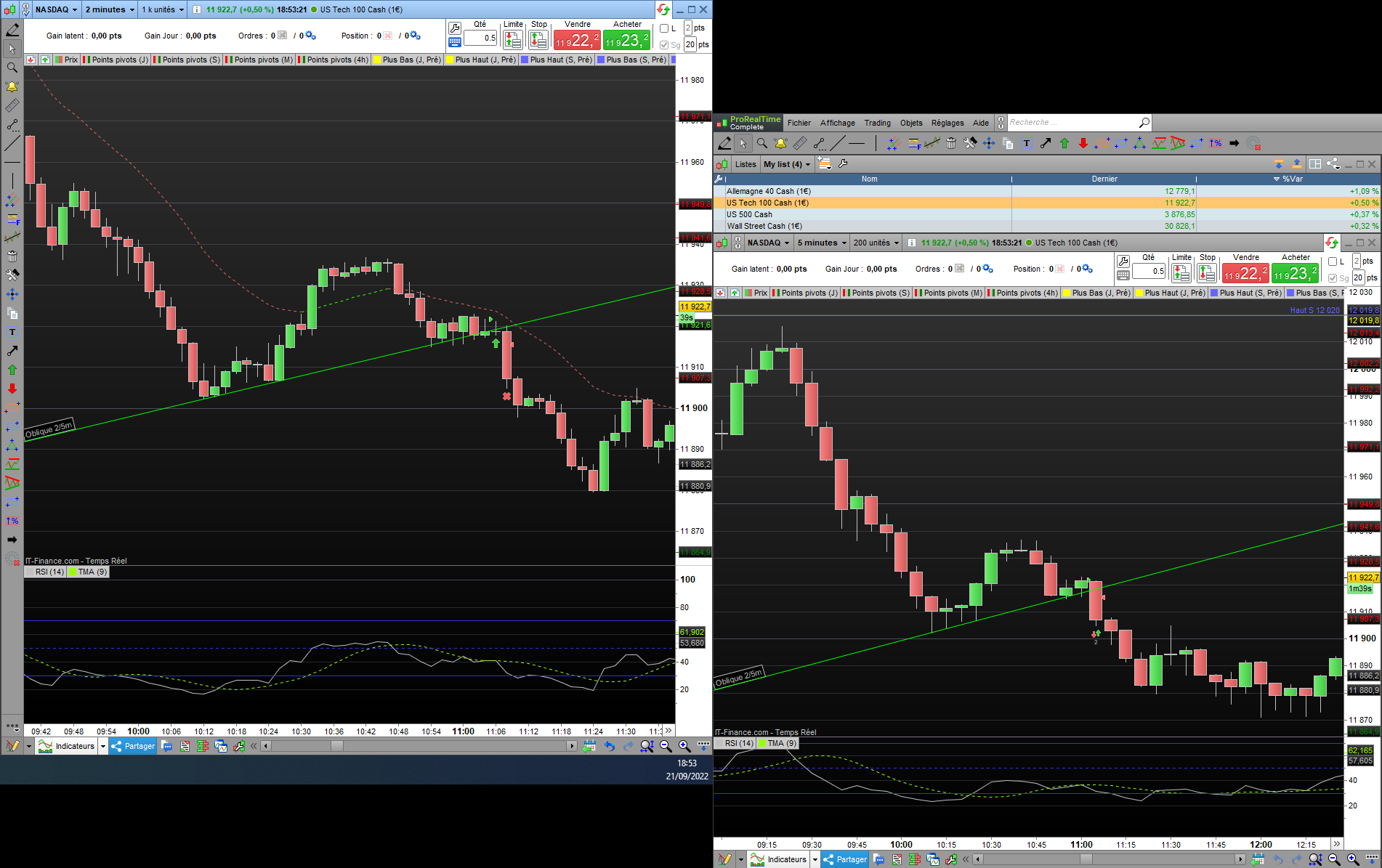Open order wrench settings in 2 minutes chart
This screenshot has height=868, width=1382.
pyautogui.click(x=455, y=28)
